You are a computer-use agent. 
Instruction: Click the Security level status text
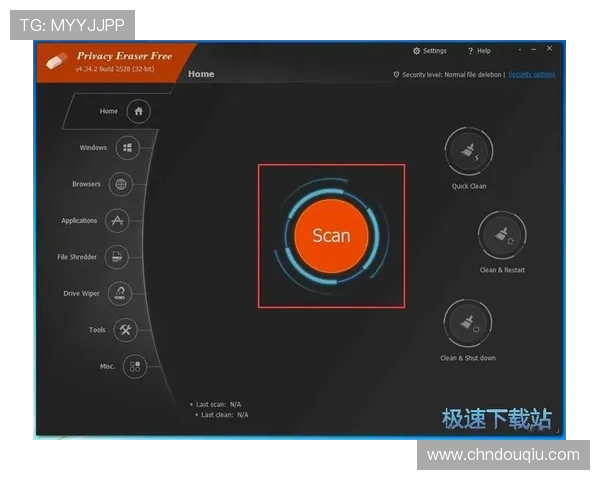pyautogui.click(x=451, y=74)
